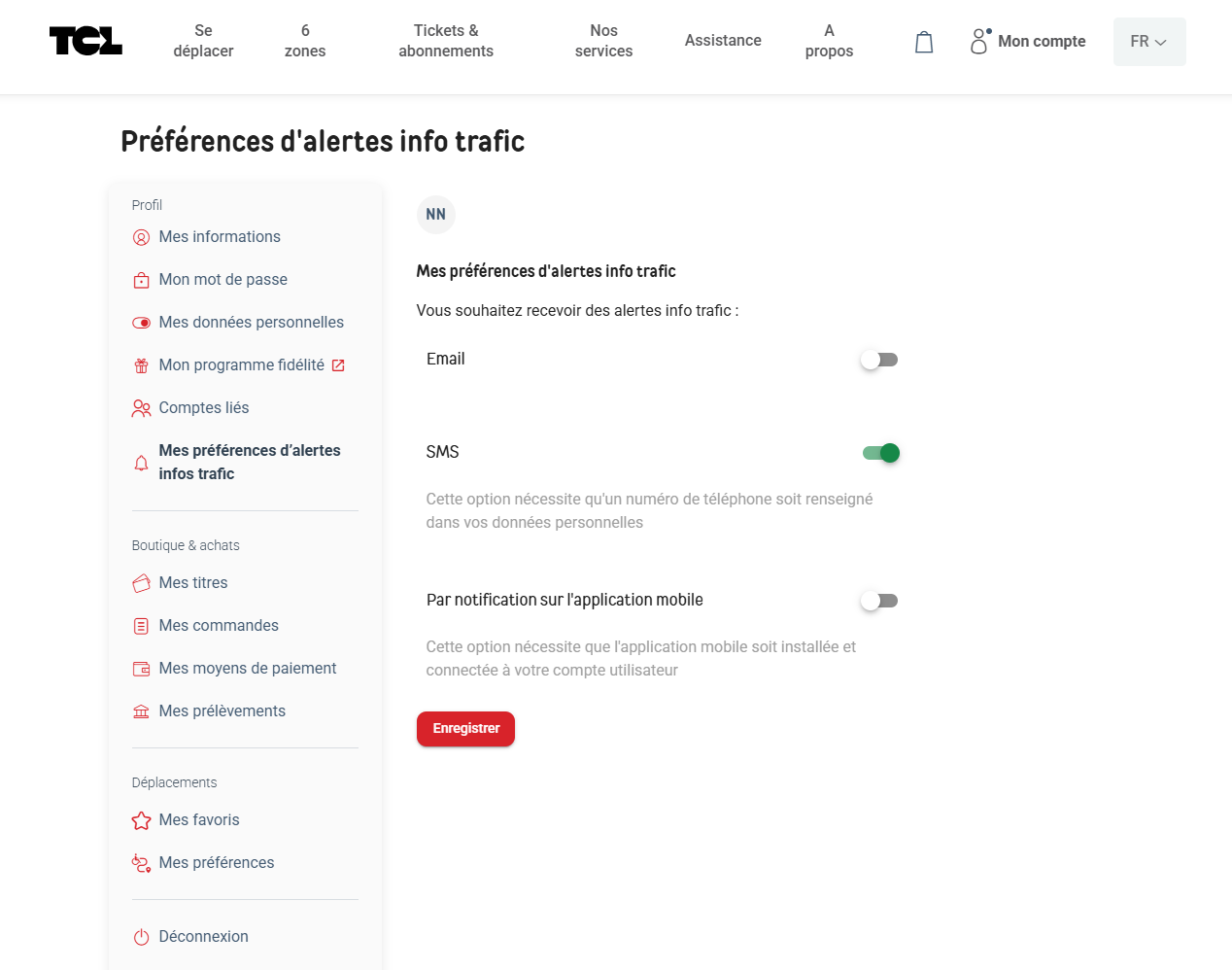Image resolution: width=1232 pixels, height=970 pixels.
Task: Click the TCL logo
Action: coord(86,41)
